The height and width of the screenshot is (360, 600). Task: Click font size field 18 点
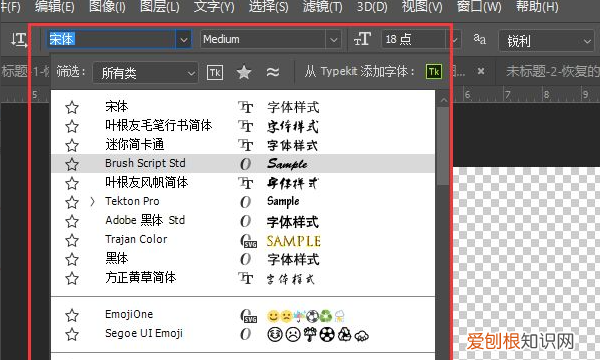pyautogui.click(x=414, y=39)
